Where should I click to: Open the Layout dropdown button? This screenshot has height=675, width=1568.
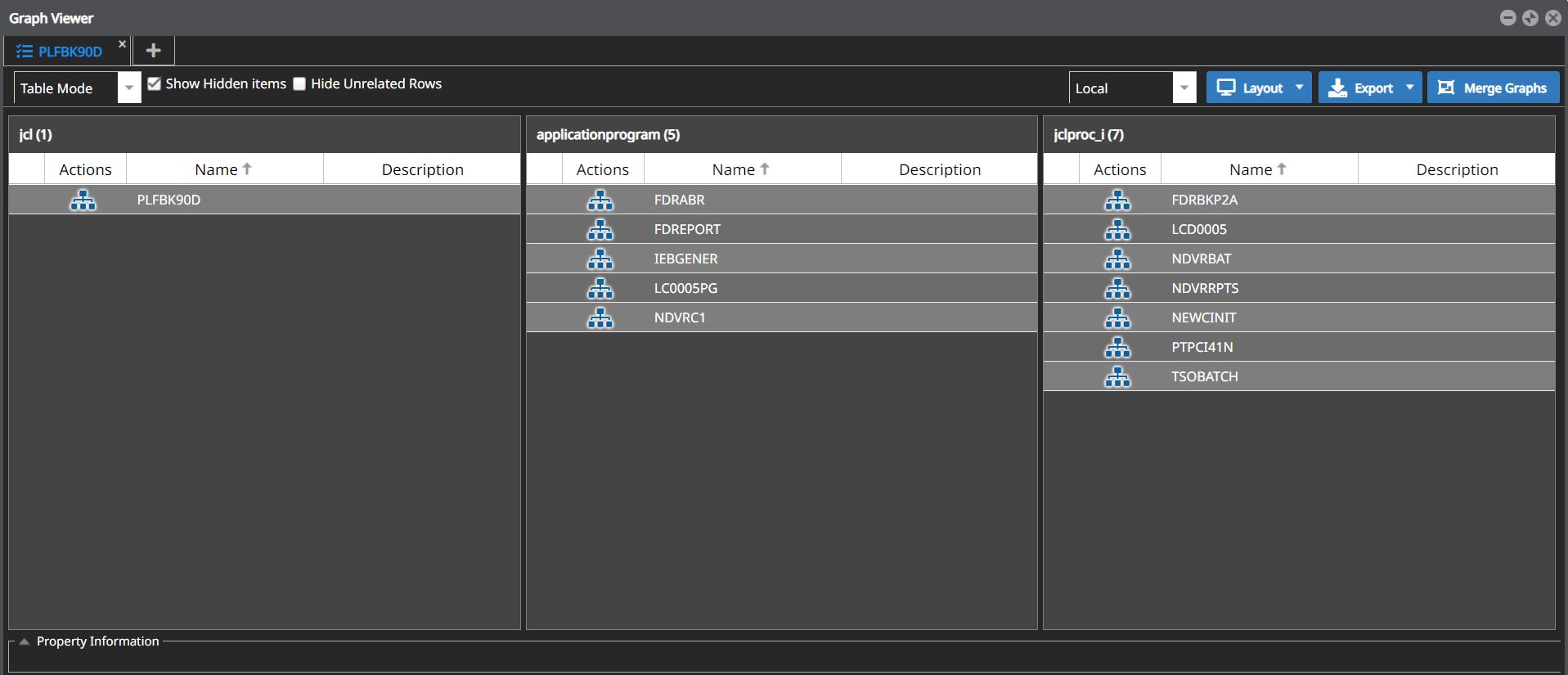tap(1259, 88)
